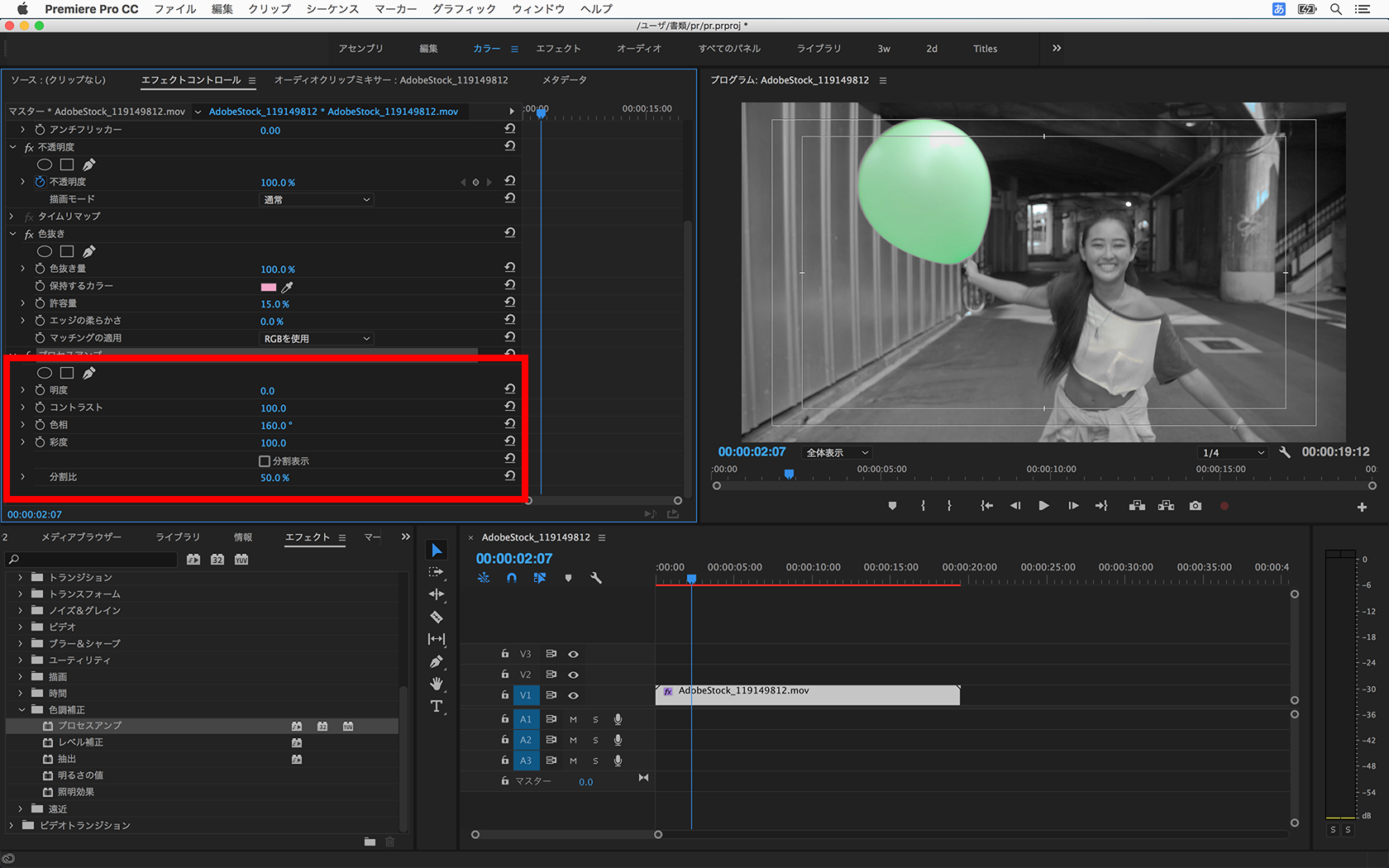The height and width of the screenshot is (868, 1389).
Task: Enable the 分割表示 checkbox
Action: pos(265,460)
